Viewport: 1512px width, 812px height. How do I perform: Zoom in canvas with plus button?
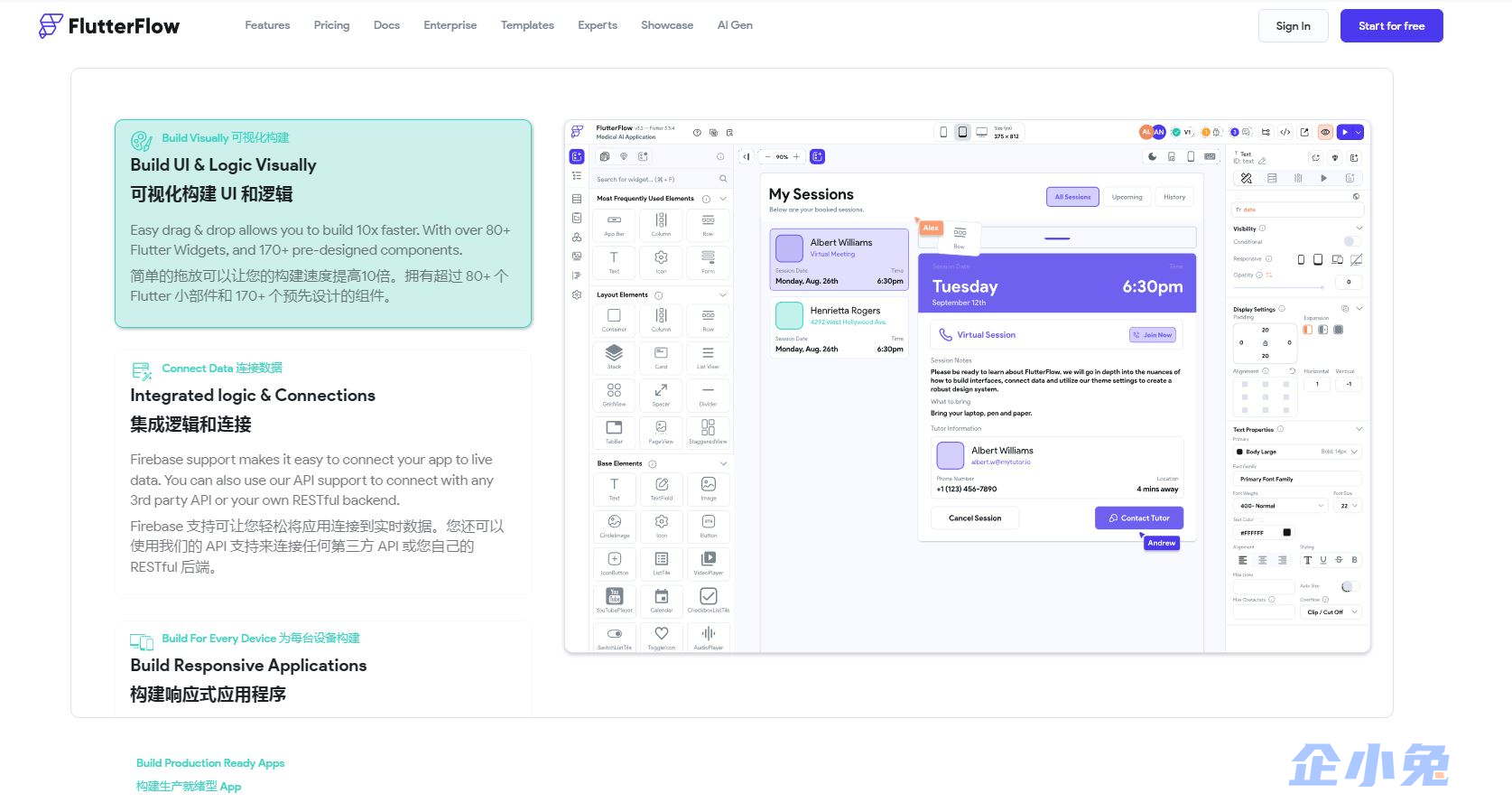[x=796, y=156]
